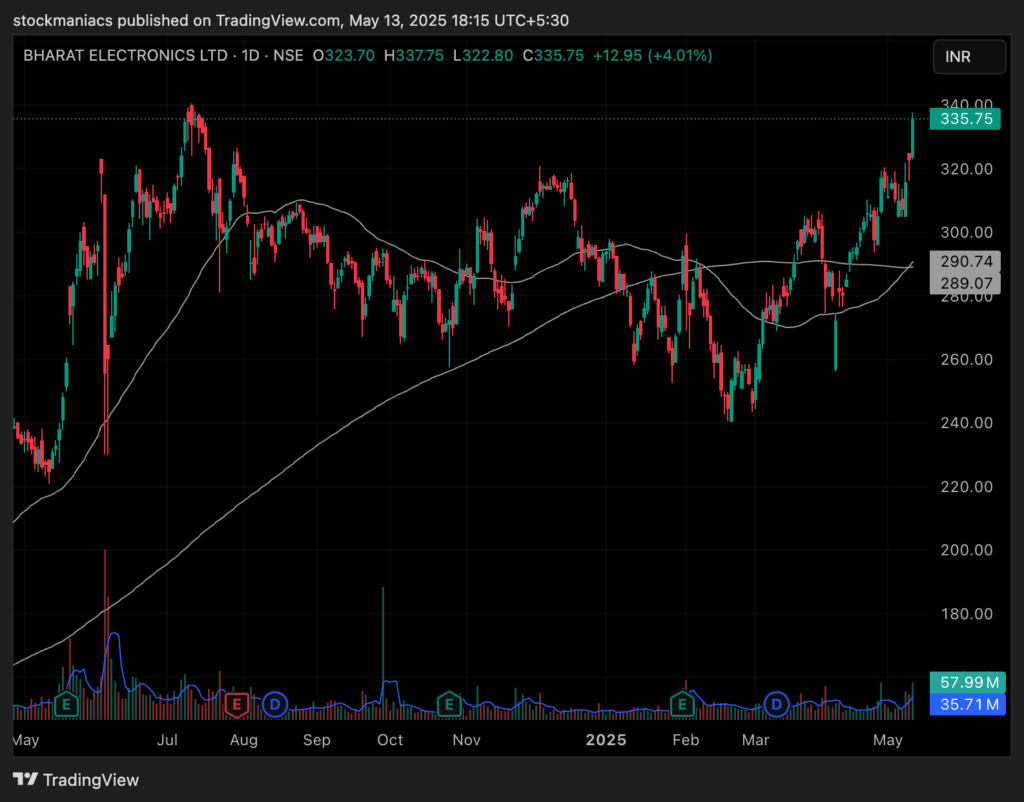This screenshot has height=802, width=1024.
Task: Click the 2025 year label on the time axis
Action: [x=606, y=740]
